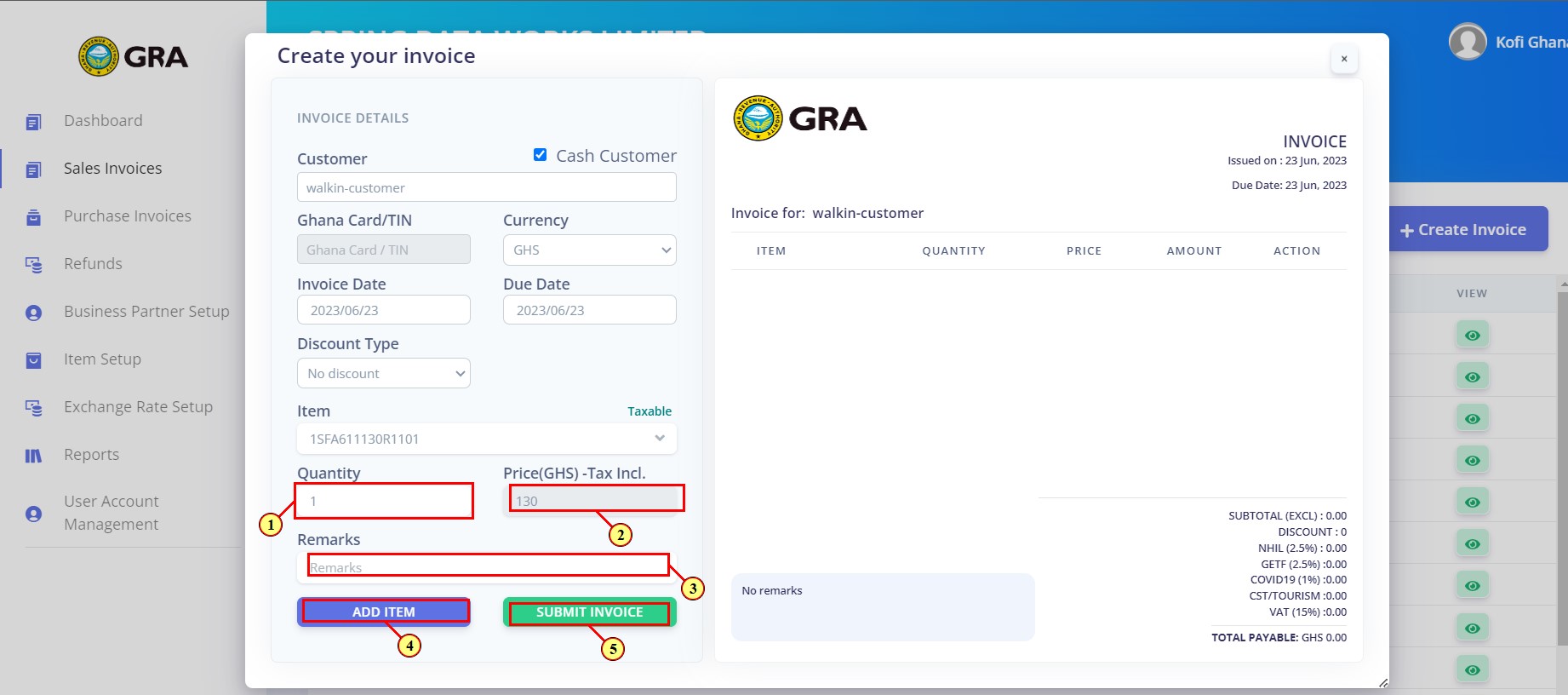Click the page scrollbar on the right
Screen dimensions: 1568x695
(1563, 468)
